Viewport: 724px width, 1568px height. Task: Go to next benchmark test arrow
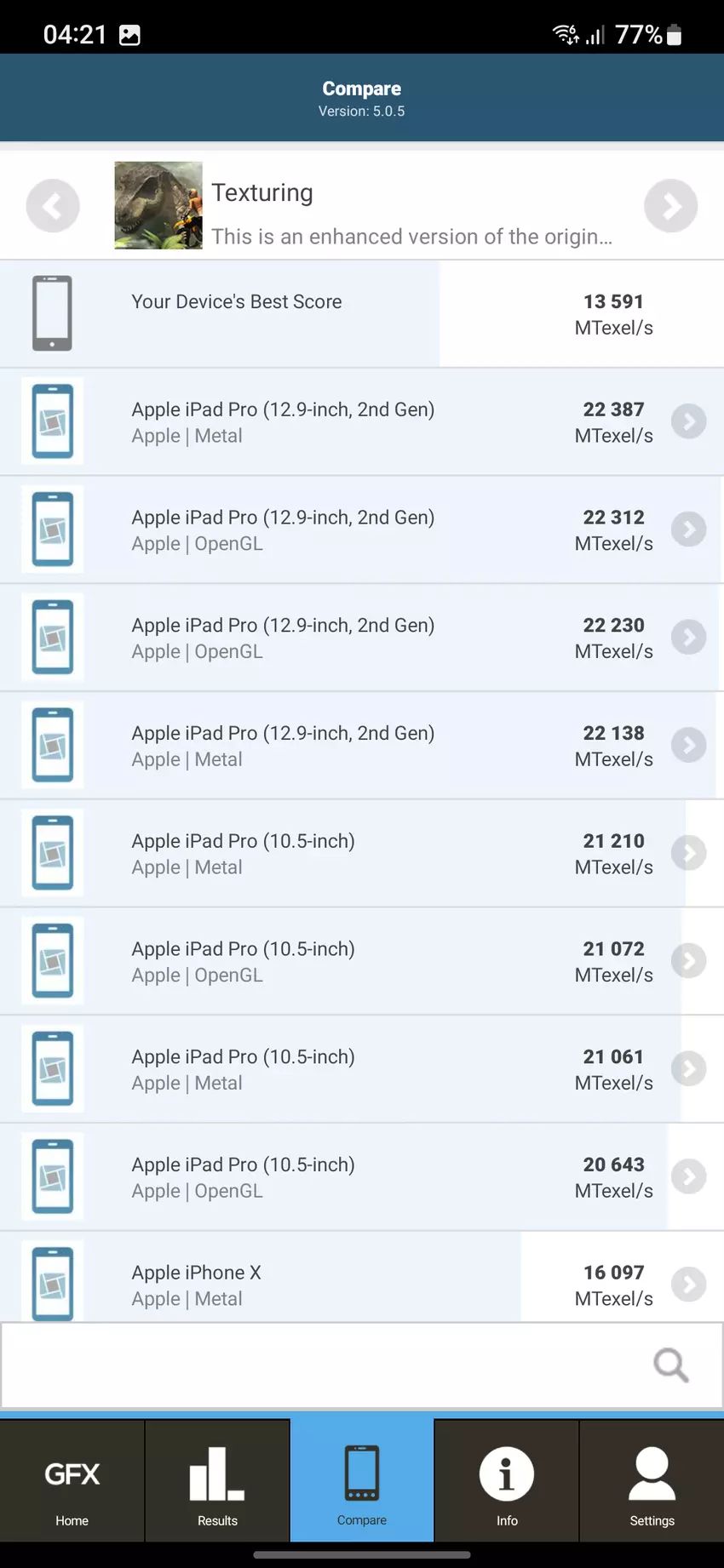click(670, 206)
